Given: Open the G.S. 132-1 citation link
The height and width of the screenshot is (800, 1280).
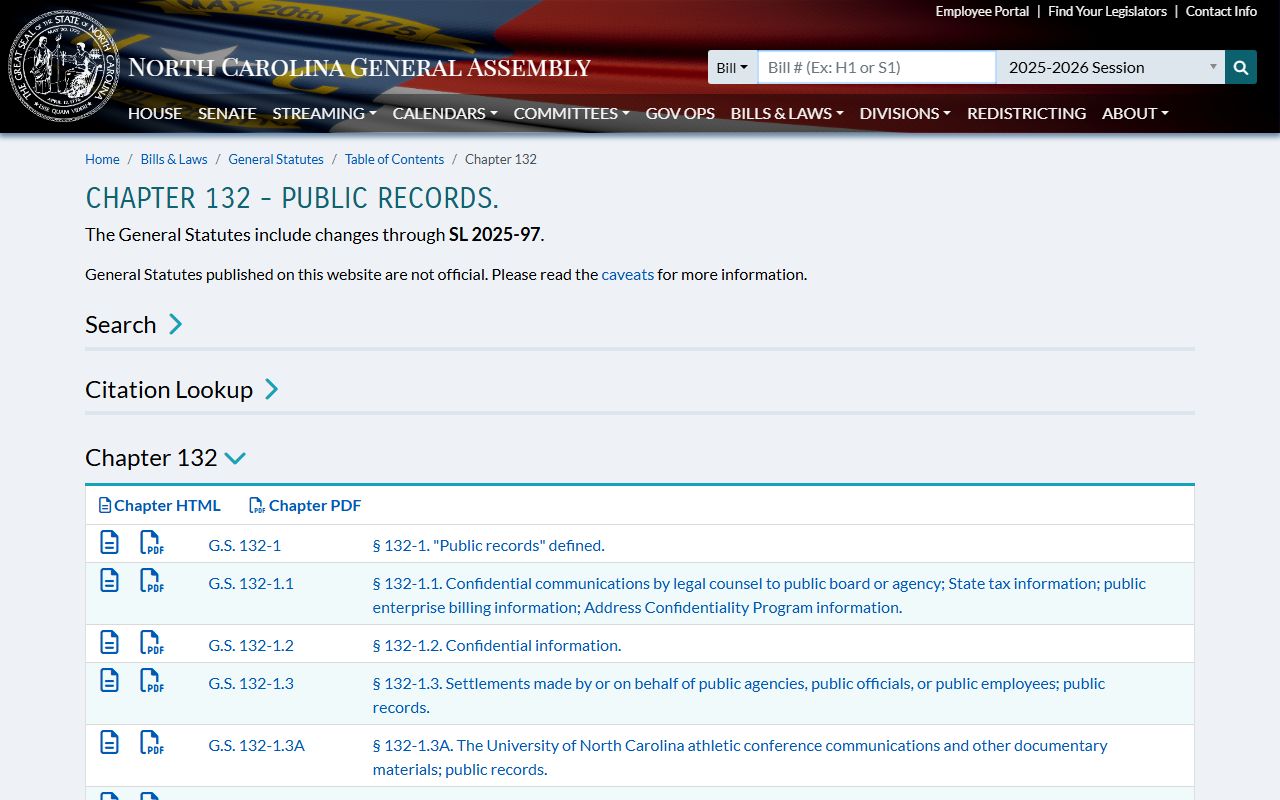Looking at the screenshot, I should click(244, 545).
